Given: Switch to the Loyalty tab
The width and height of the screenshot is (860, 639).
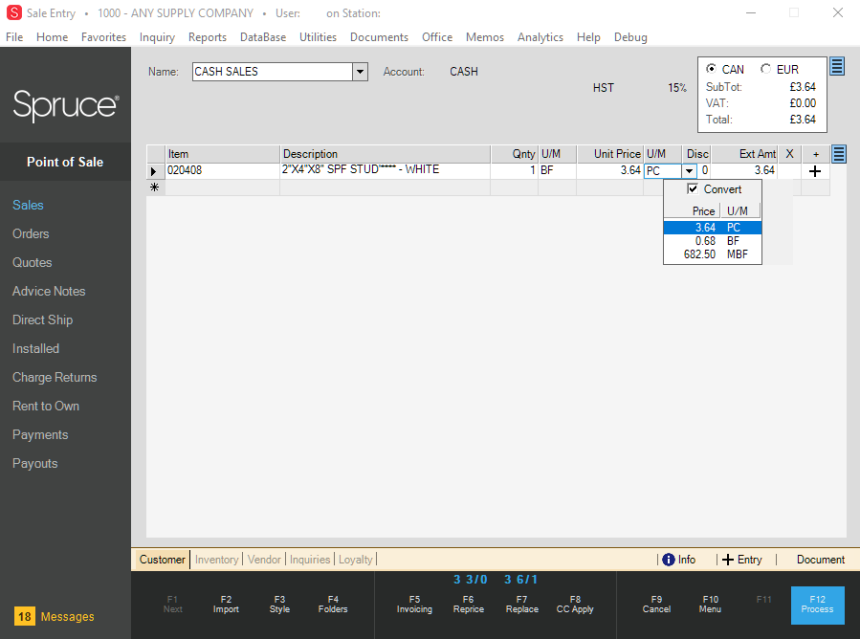Looking at the screenshot, I should click(x=355, y=559).
